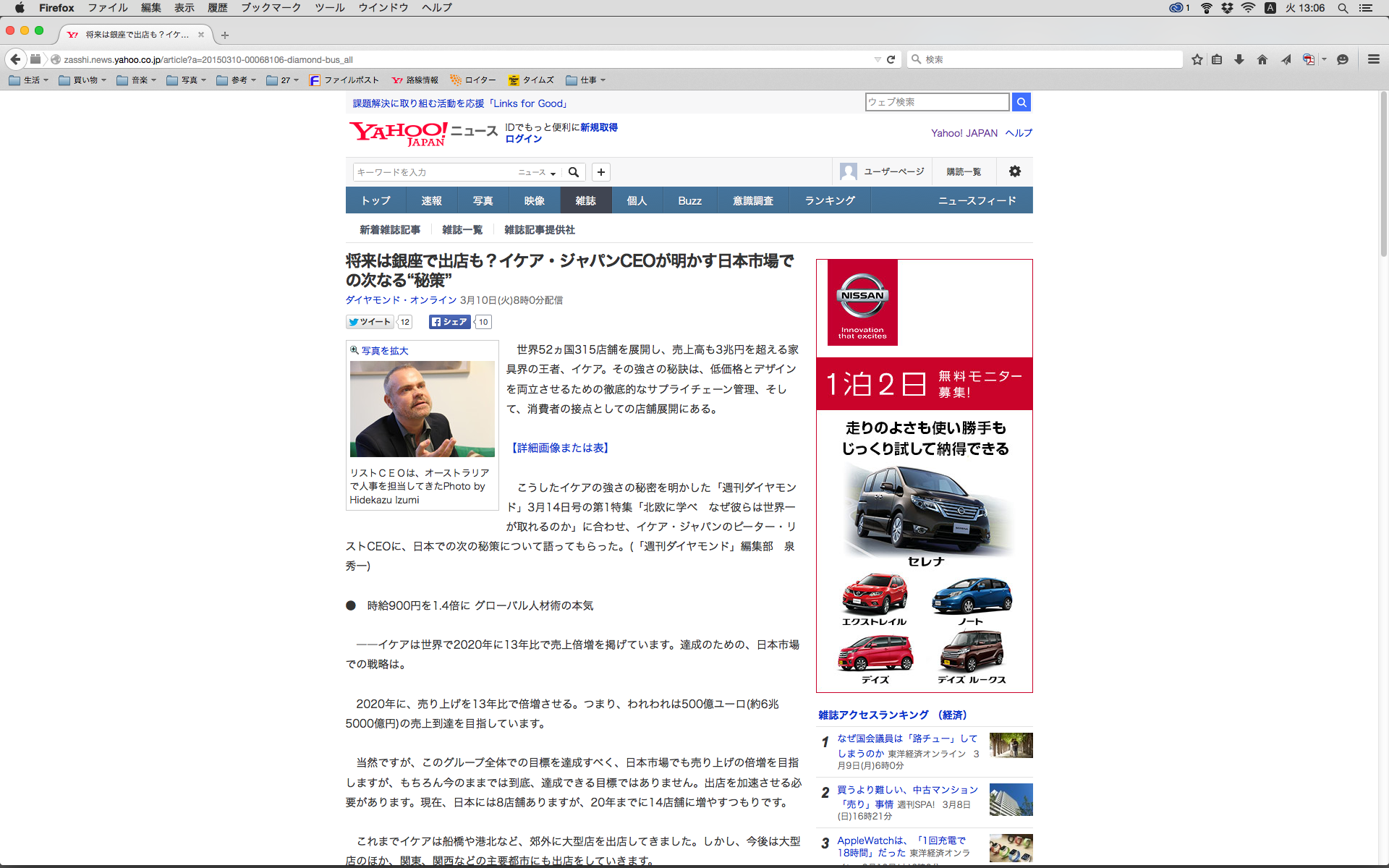Click the browser back arrow button
This screenshot has height=868, width=1389.
click(x=15, y=59)
